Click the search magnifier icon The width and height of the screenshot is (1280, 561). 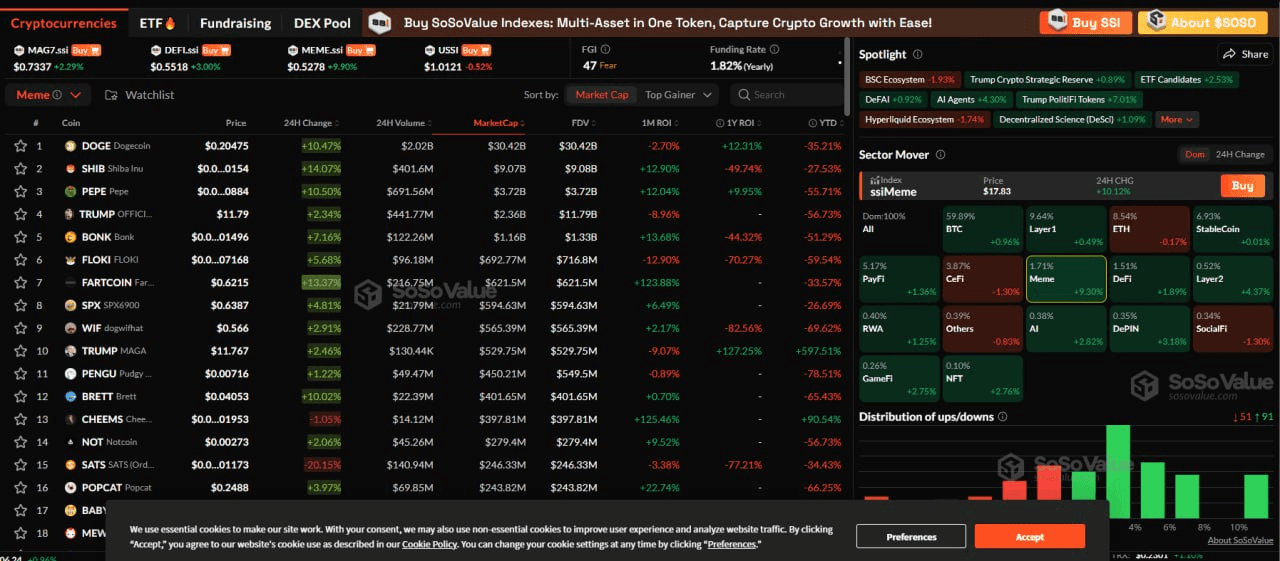click(744, 95)
